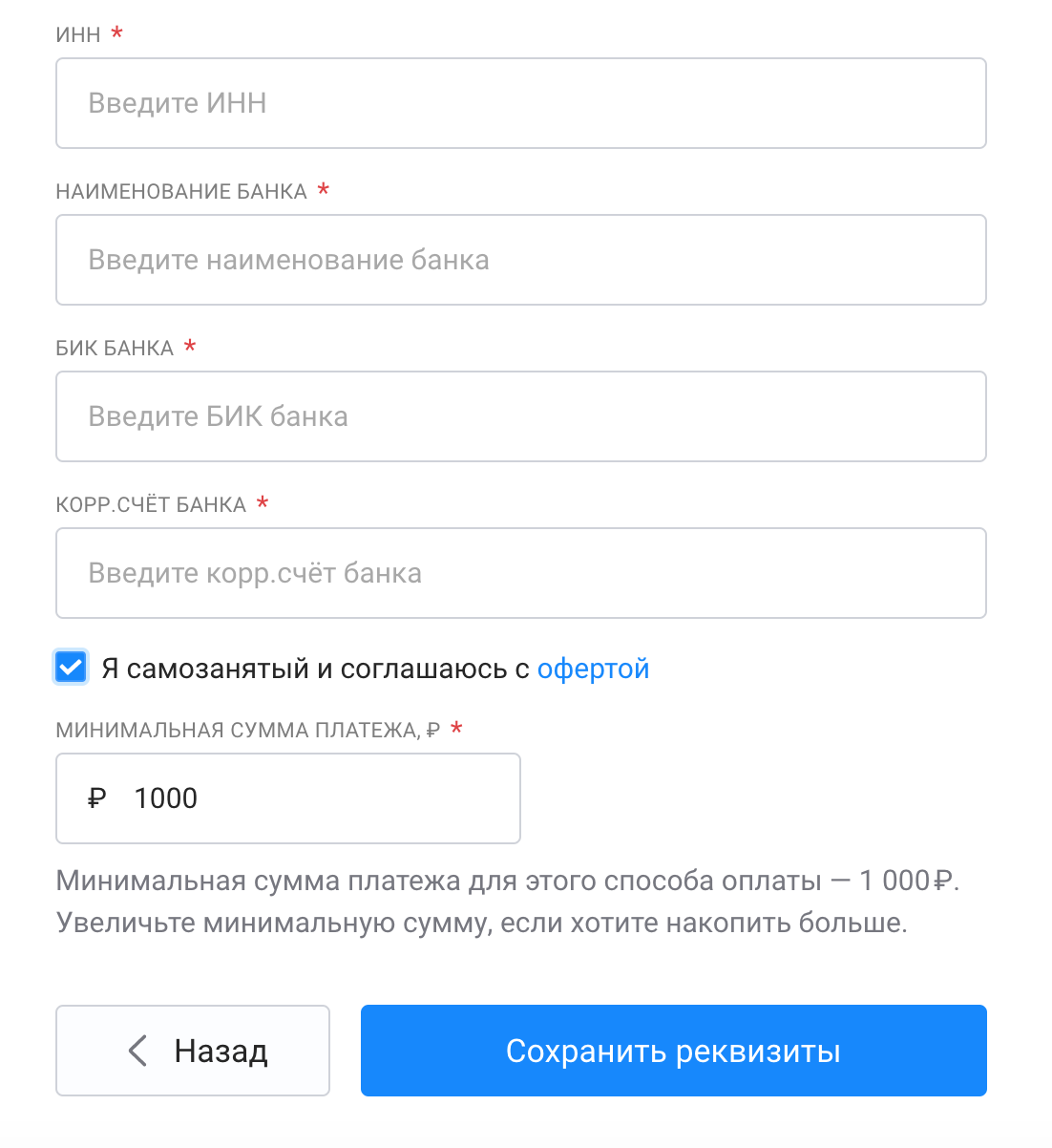Click the 'МИНИМАЛЬНАЯ СУММА ПЛАТЕЖА, ₽' label

click(248, 731)
